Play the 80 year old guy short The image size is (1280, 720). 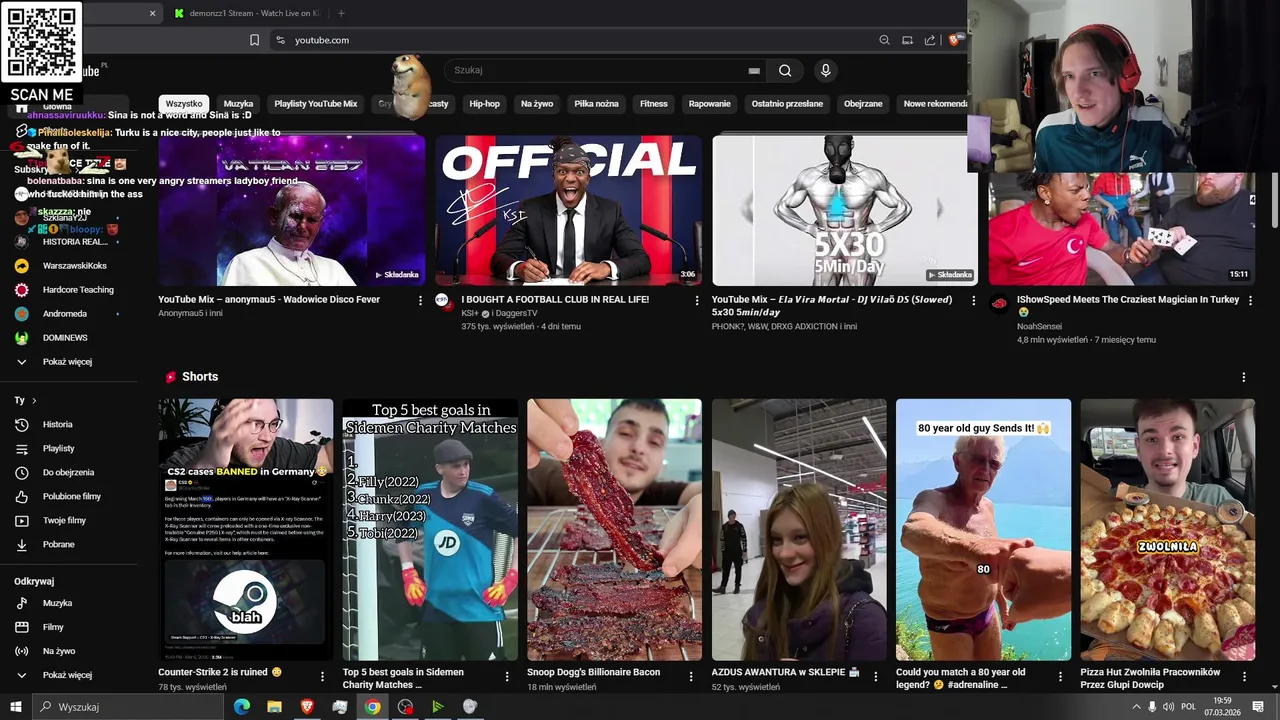pos(983,530)
